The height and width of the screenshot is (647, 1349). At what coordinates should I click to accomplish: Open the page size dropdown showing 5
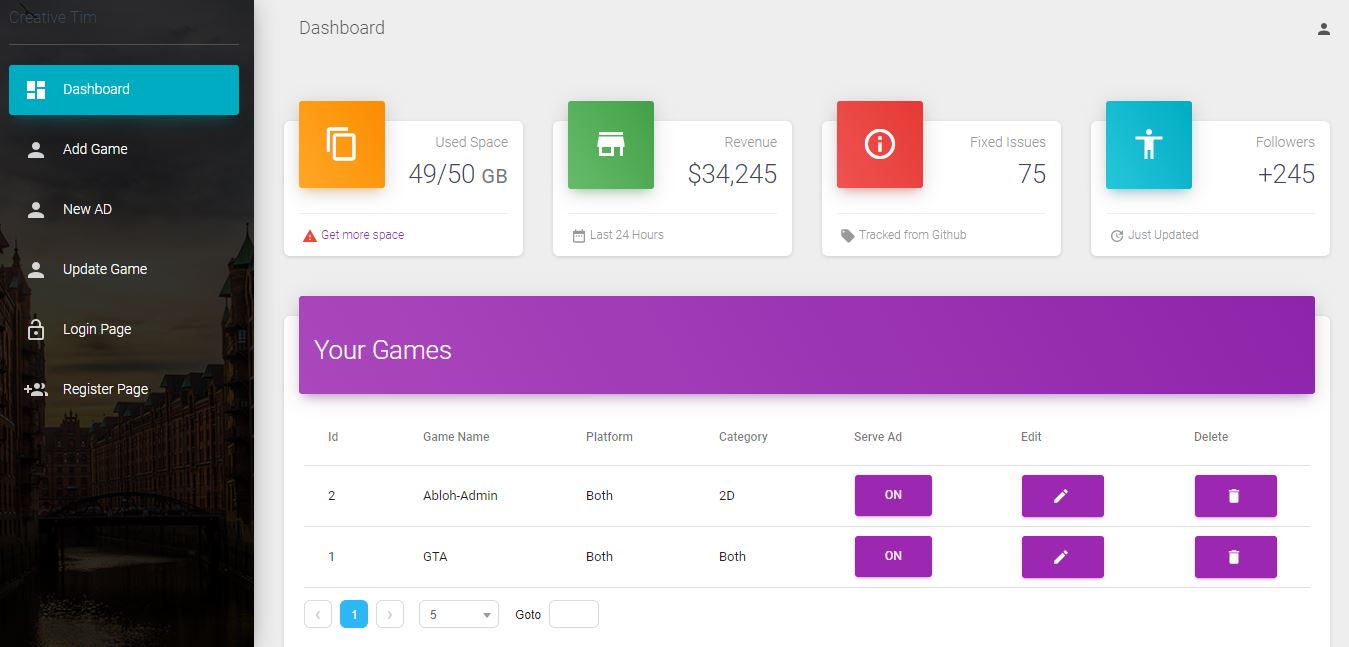coord(458,614)
